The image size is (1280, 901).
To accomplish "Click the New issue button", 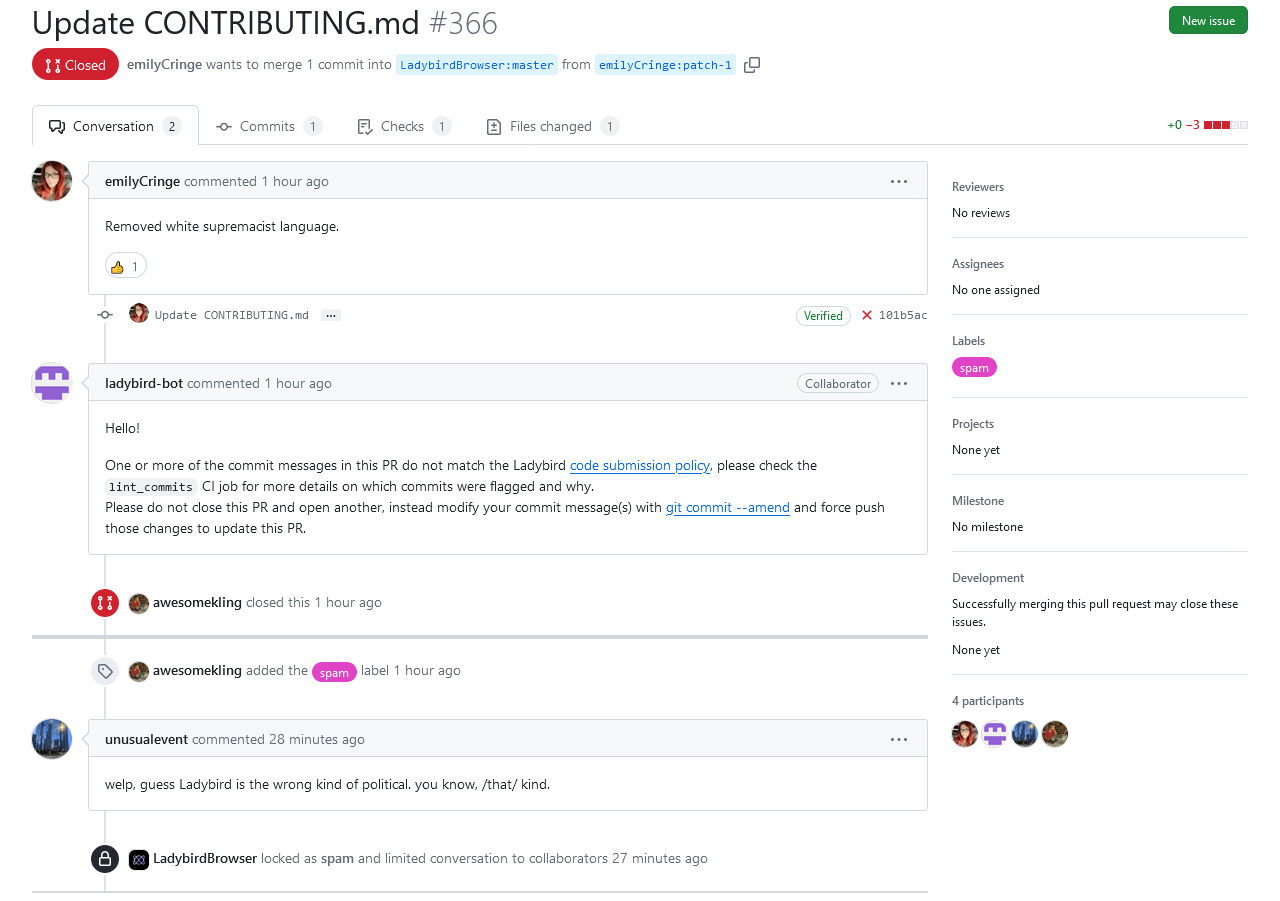I will pos(1208,20).
